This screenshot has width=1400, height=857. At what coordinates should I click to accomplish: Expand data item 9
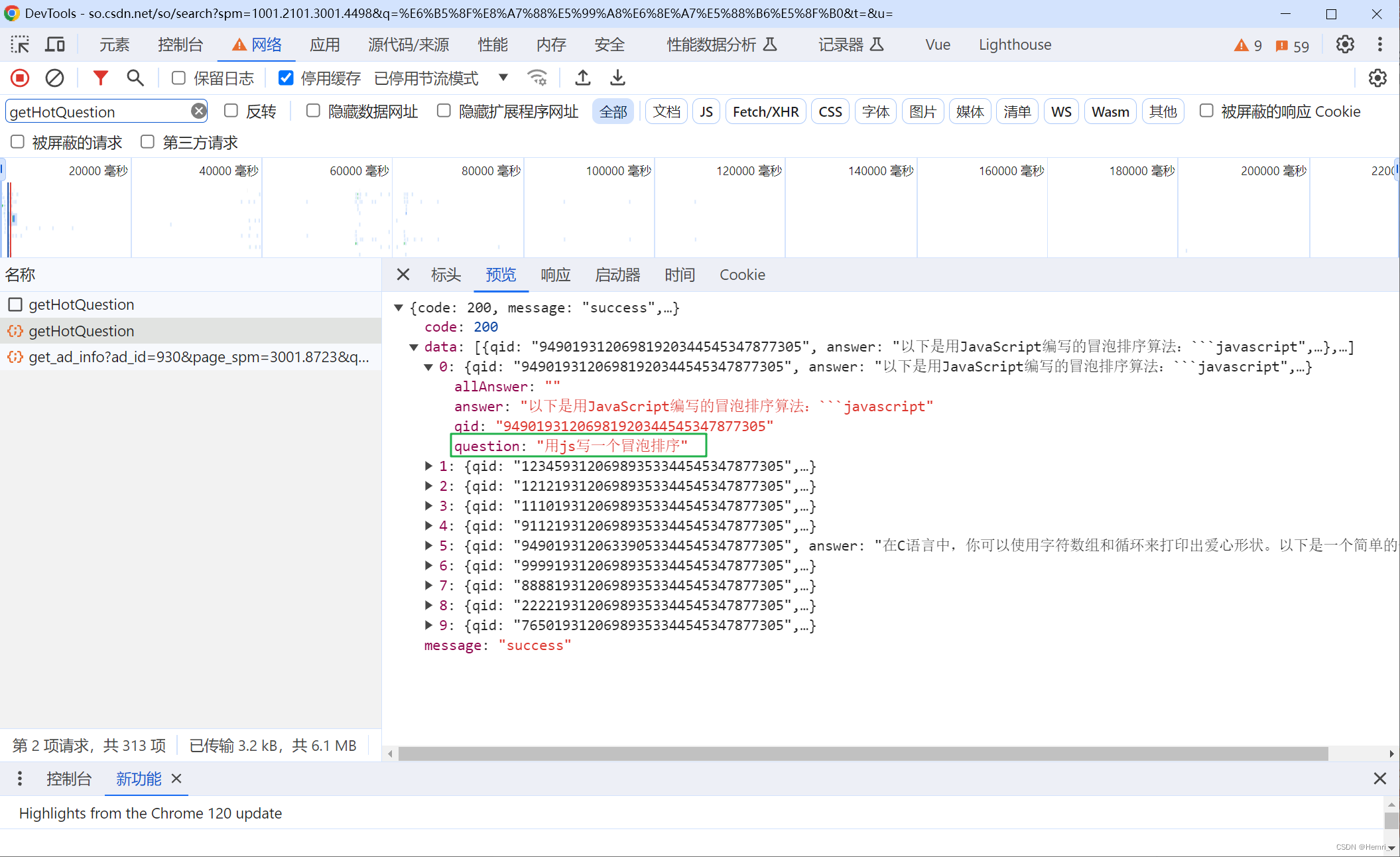428,626
